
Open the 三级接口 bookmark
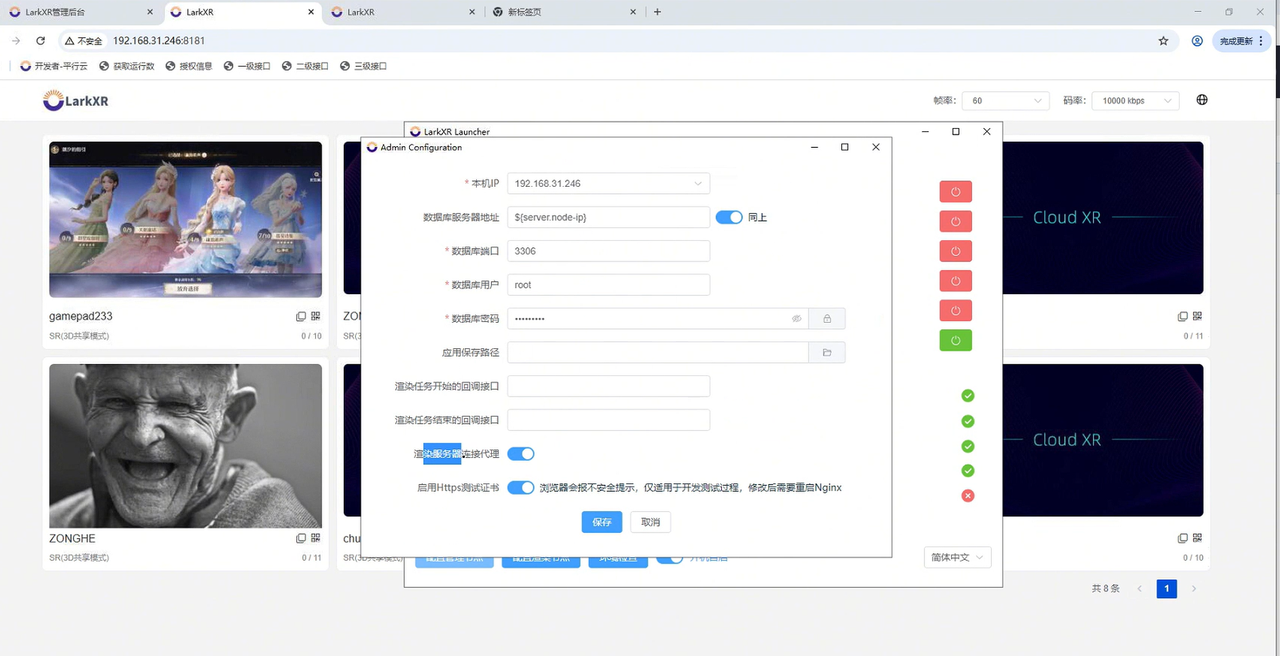(x=363, y=66)
